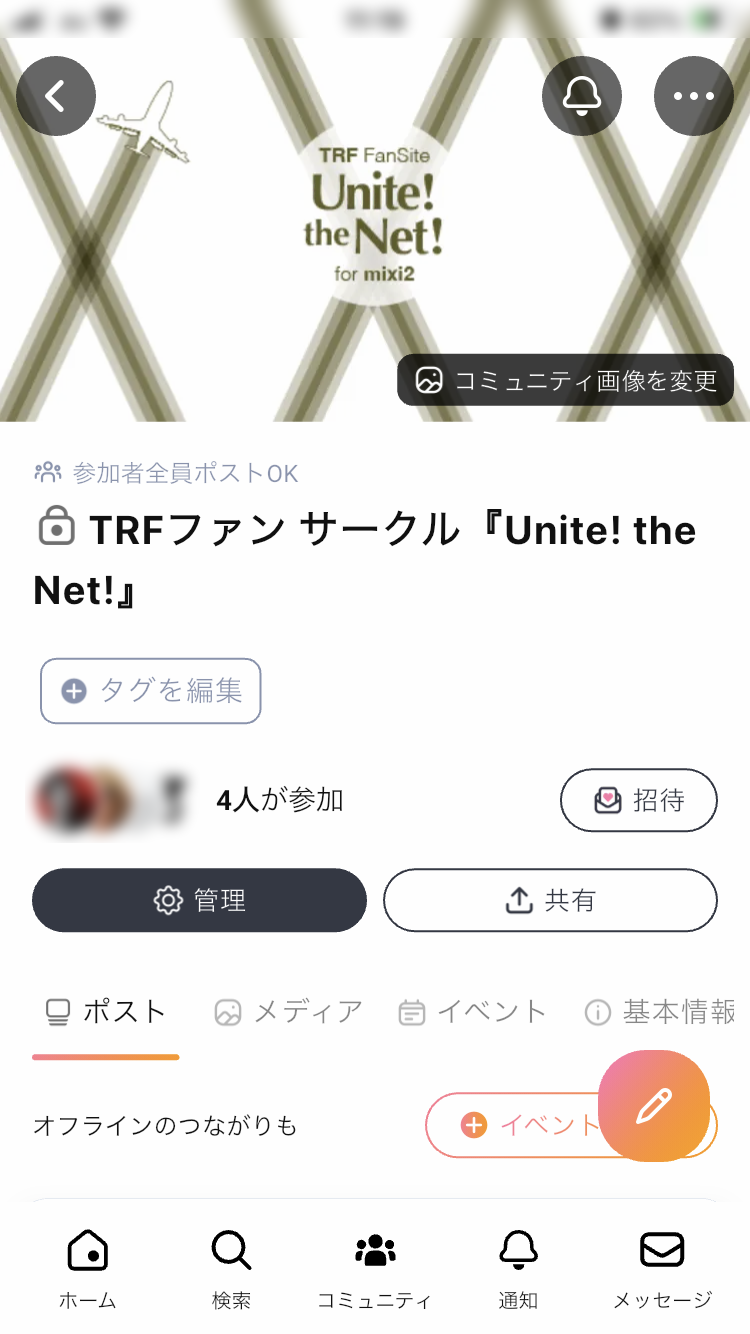Open Search in the bottom navigation

tap(232, 1268)
